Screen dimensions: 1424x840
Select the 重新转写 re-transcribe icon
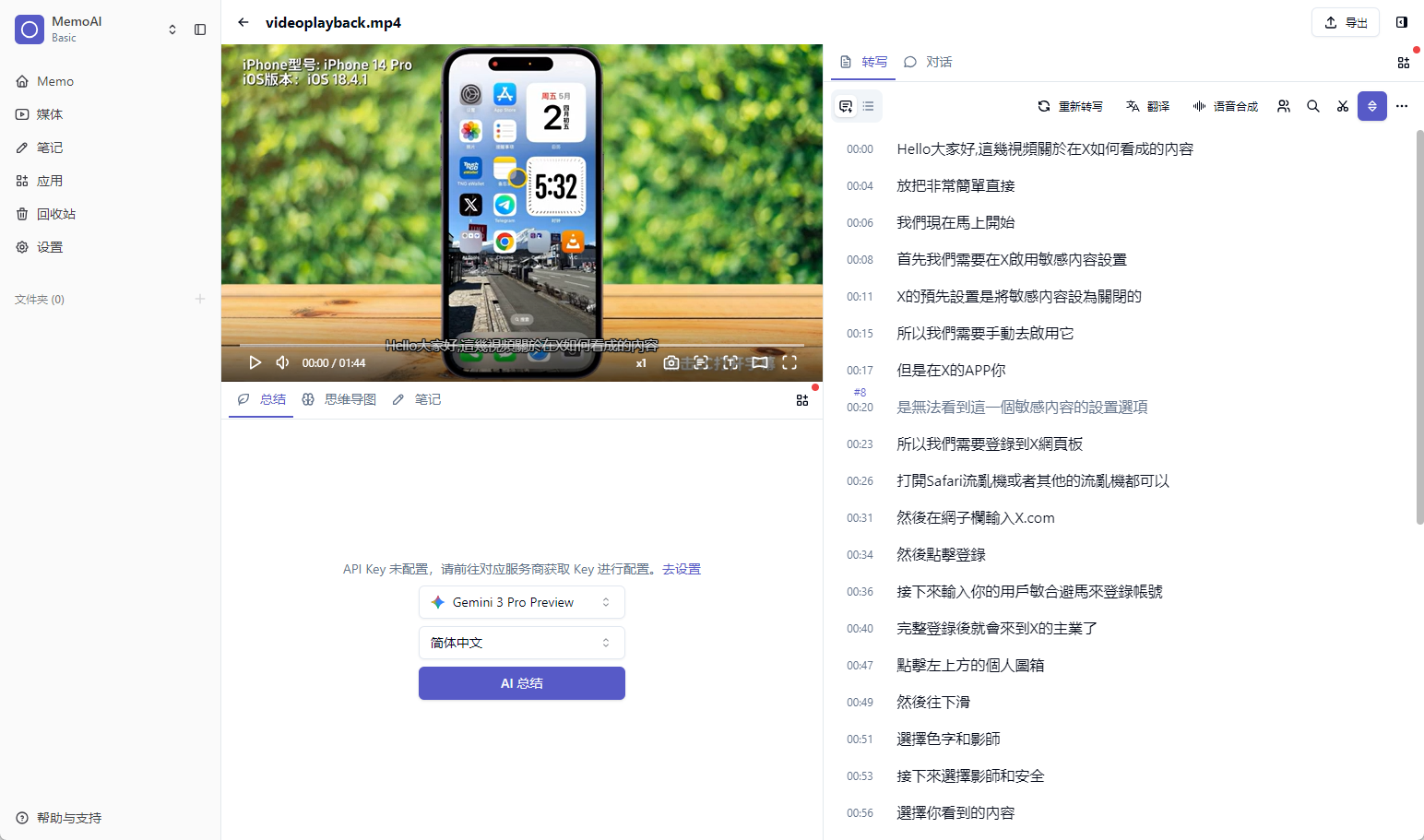(x=1043, y=105)
